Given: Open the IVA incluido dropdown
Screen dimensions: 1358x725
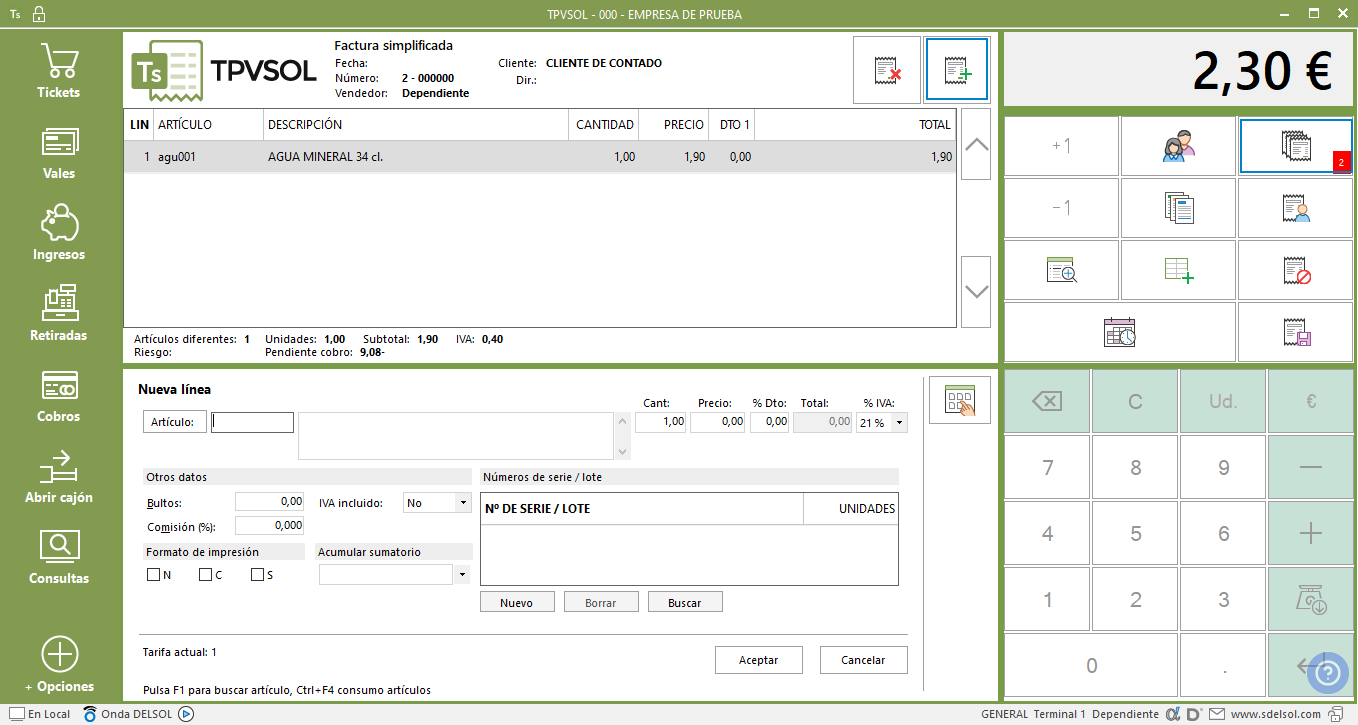Looking at the screenshot, I should tap(463, 503).
